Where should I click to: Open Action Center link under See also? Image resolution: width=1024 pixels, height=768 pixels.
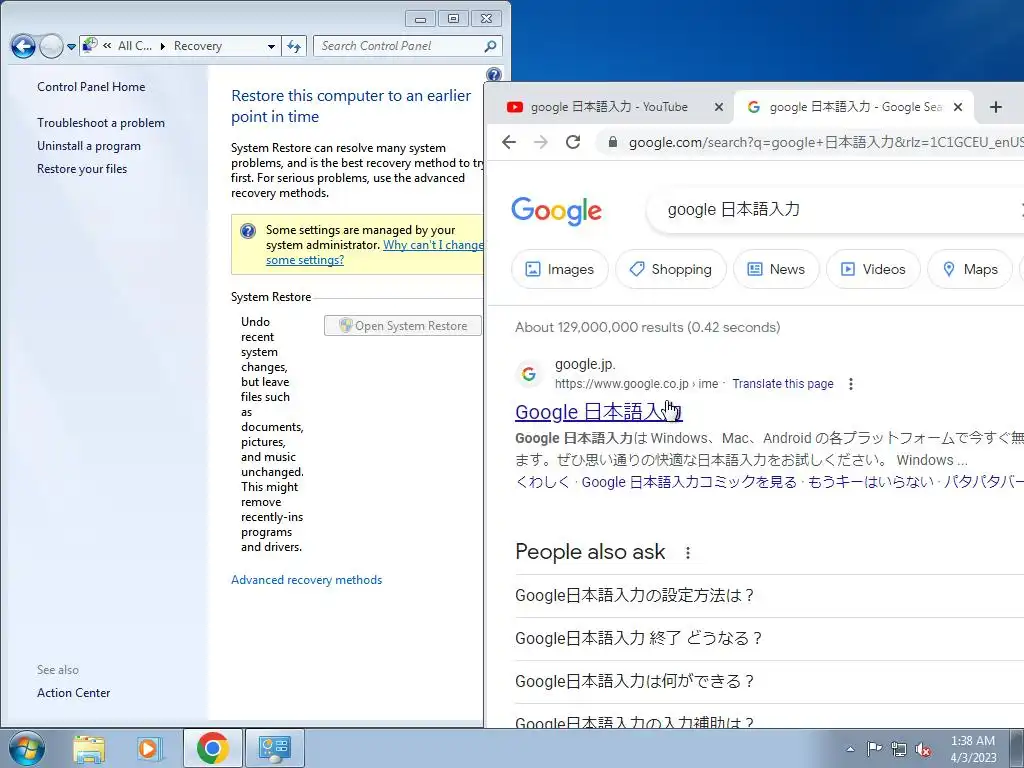coord(73,693)
